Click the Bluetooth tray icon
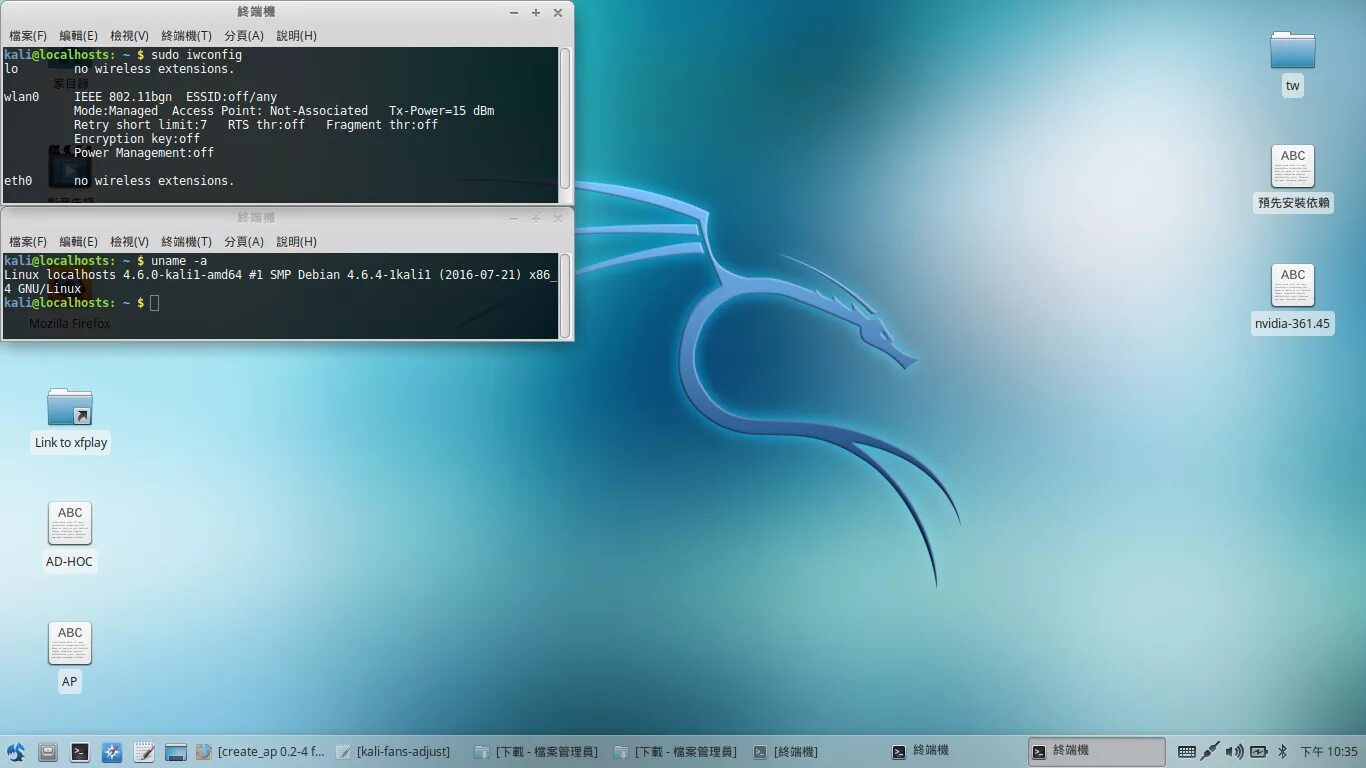Screen dimensions: 1366x768 click(1282, 752)
